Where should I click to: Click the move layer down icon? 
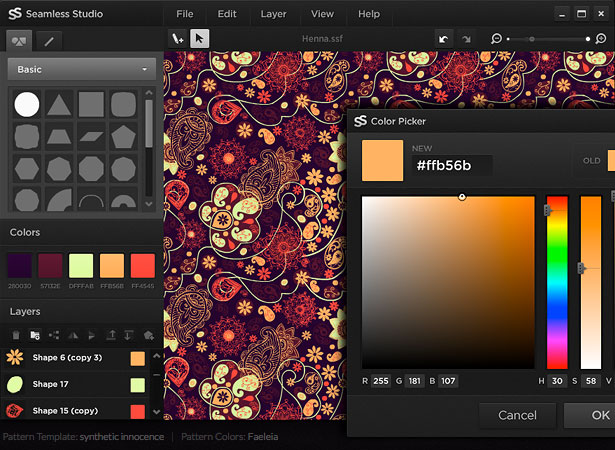click(x=128, y=335)
